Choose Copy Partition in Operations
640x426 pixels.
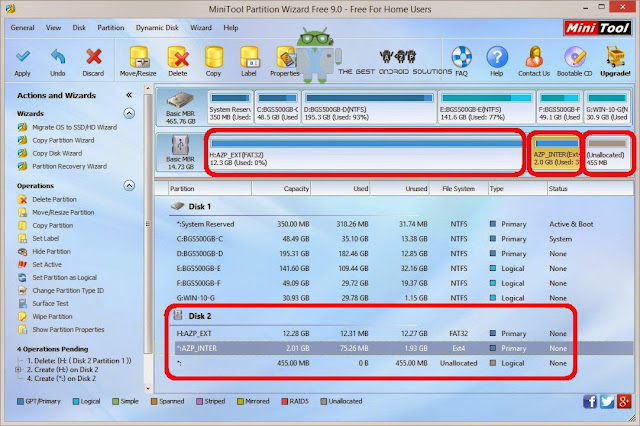[x=53, y=226]
